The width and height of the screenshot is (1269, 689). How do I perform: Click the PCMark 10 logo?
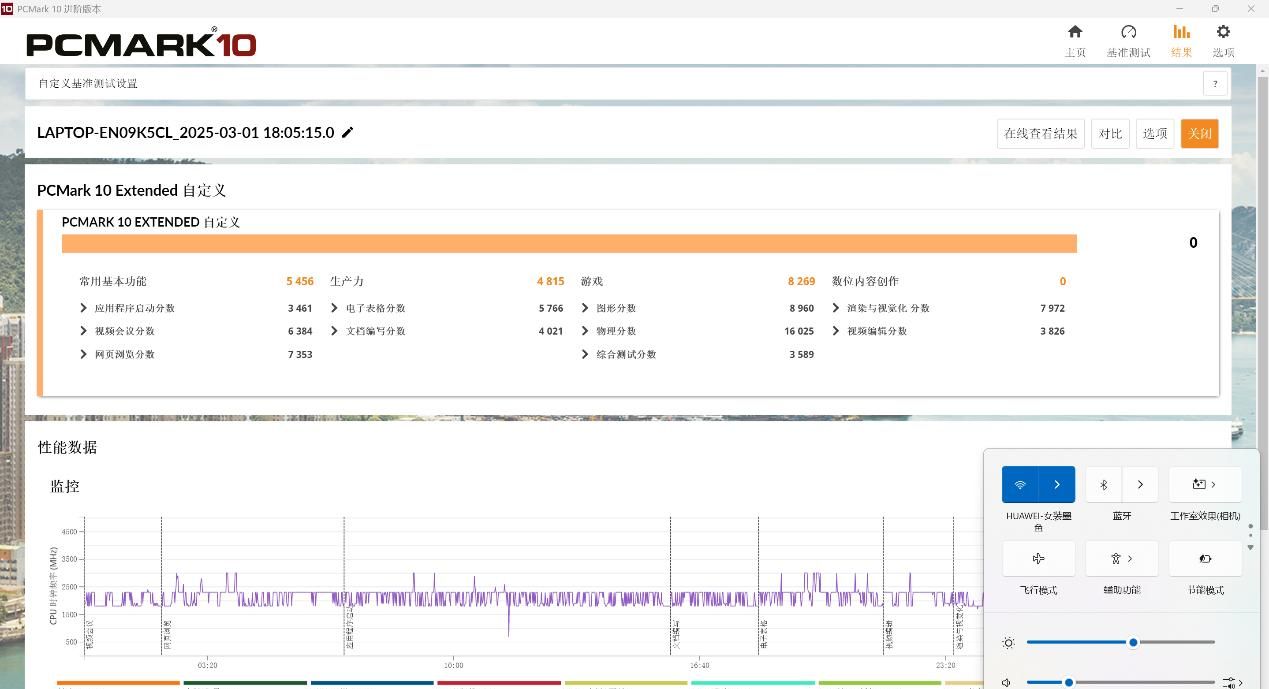(x=141, y=44)
